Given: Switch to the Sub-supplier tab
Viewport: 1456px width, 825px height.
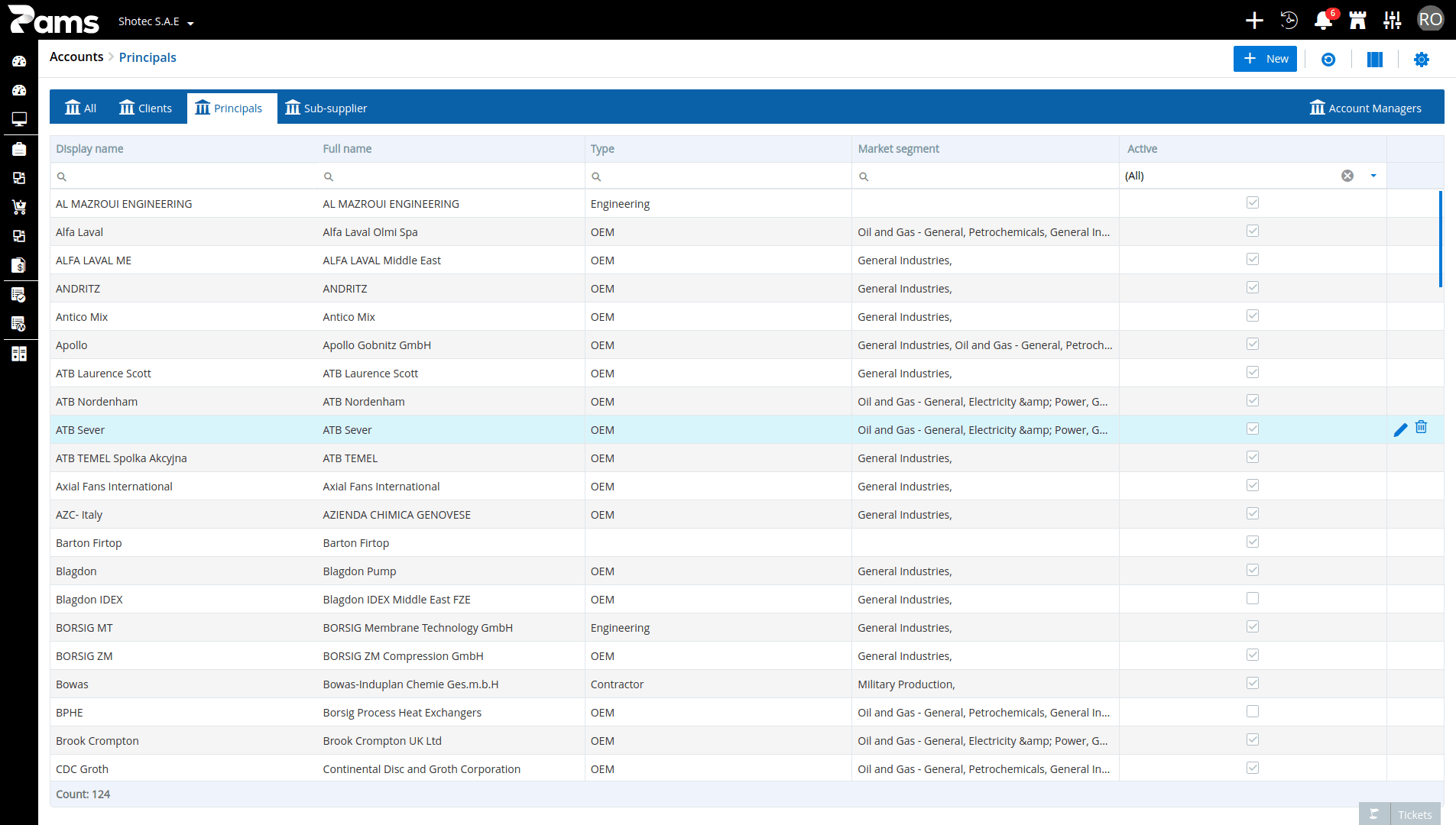Looking at the screenshot, I should [326, 108].
